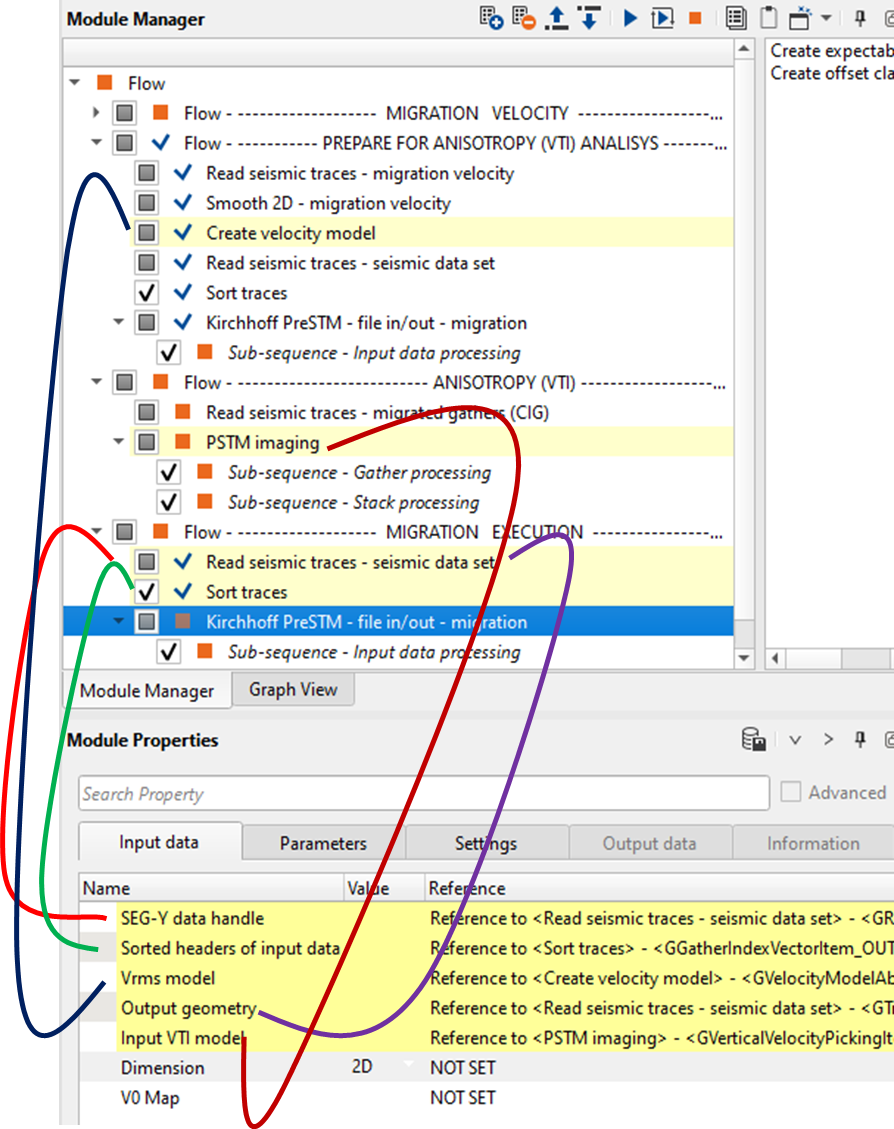Select Vrms model property row

(486, 978)
